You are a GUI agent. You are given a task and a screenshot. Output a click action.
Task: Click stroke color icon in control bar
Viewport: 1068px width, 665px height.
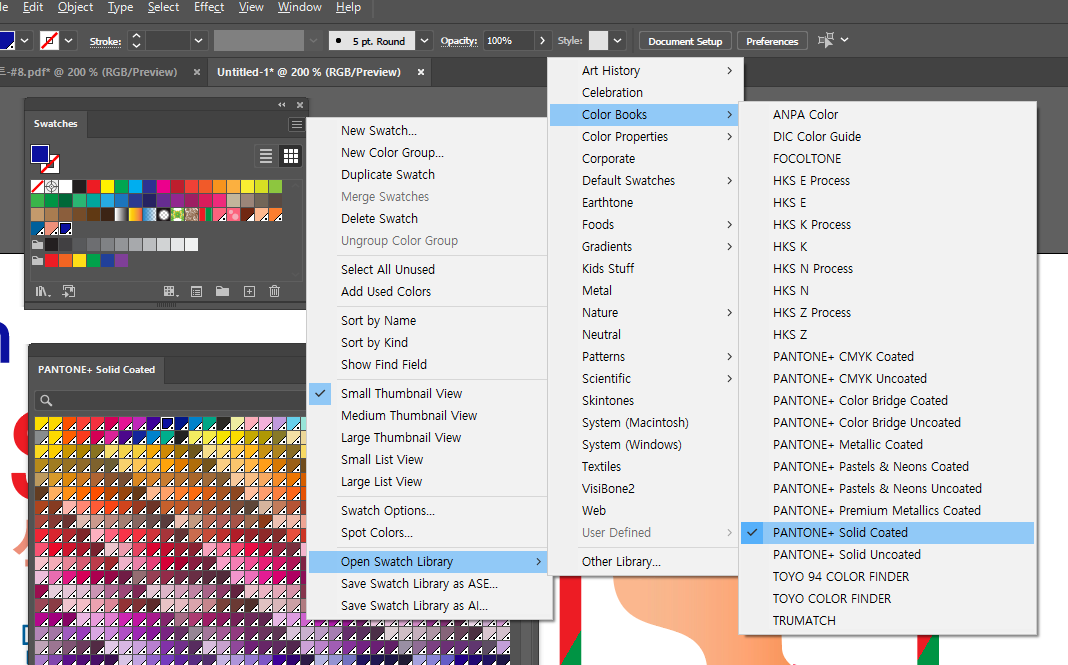pos(49,41)
